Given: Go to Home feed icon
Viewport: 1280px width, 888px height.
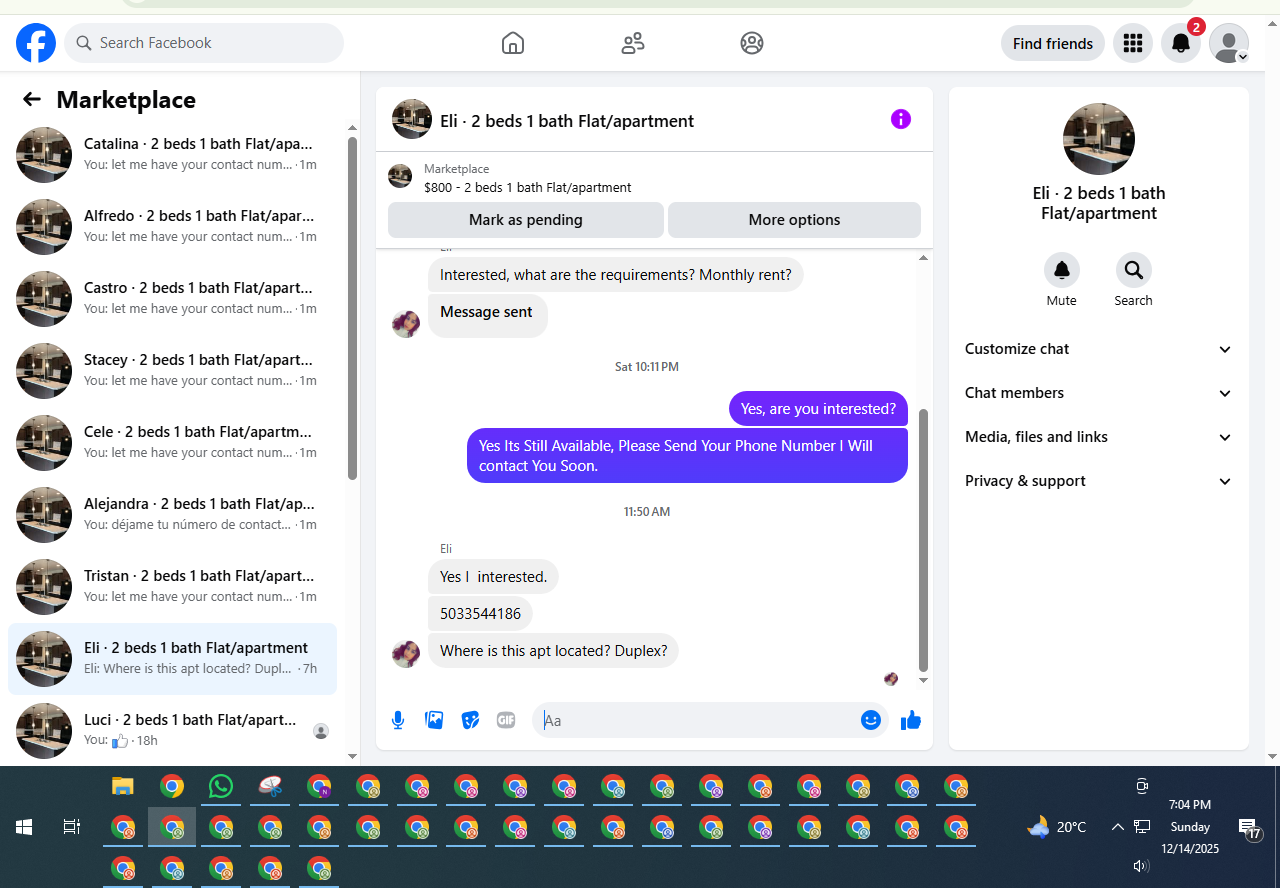Looking at the screenshot, I should point(513,43).
